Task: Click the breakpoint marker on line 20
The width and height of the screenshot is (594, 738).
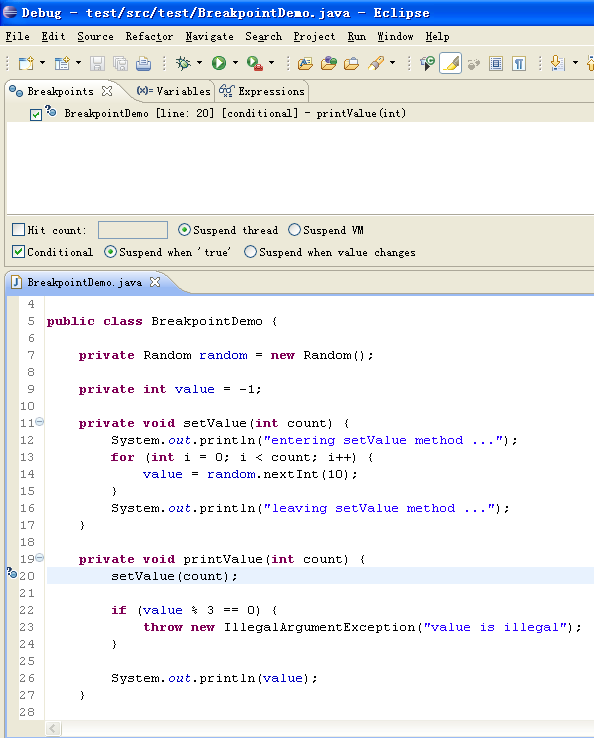Action: pyautogui.click(x=12, y=573)
